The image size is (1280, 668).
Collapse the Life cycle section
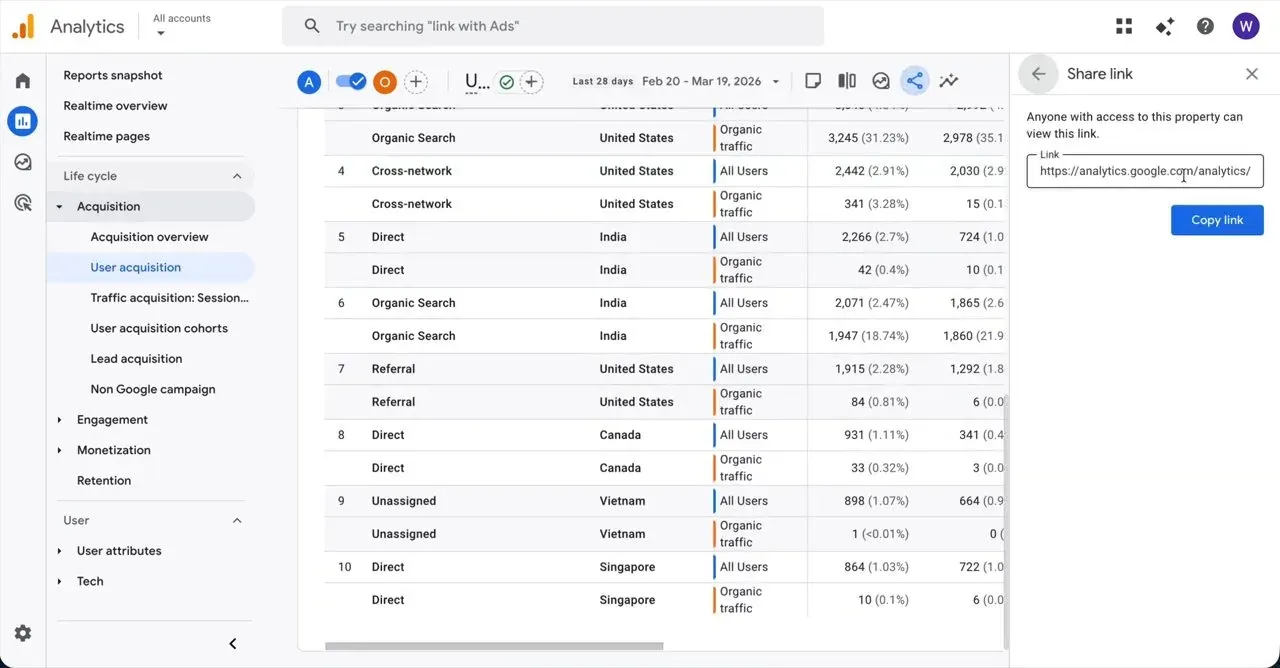click(237, 176)
